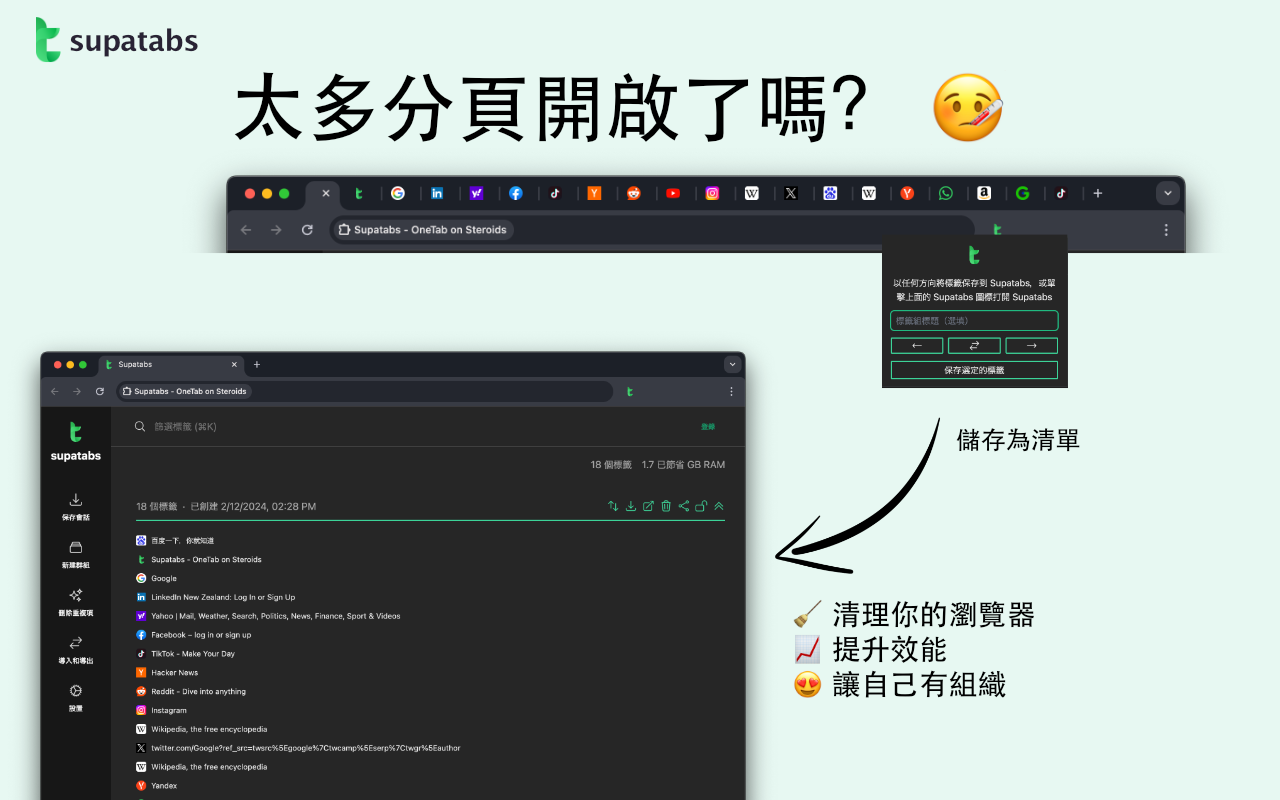The image size is (1280, 800).
Task: Restore all tabs with the download icon
Action: tap(630, 506)
